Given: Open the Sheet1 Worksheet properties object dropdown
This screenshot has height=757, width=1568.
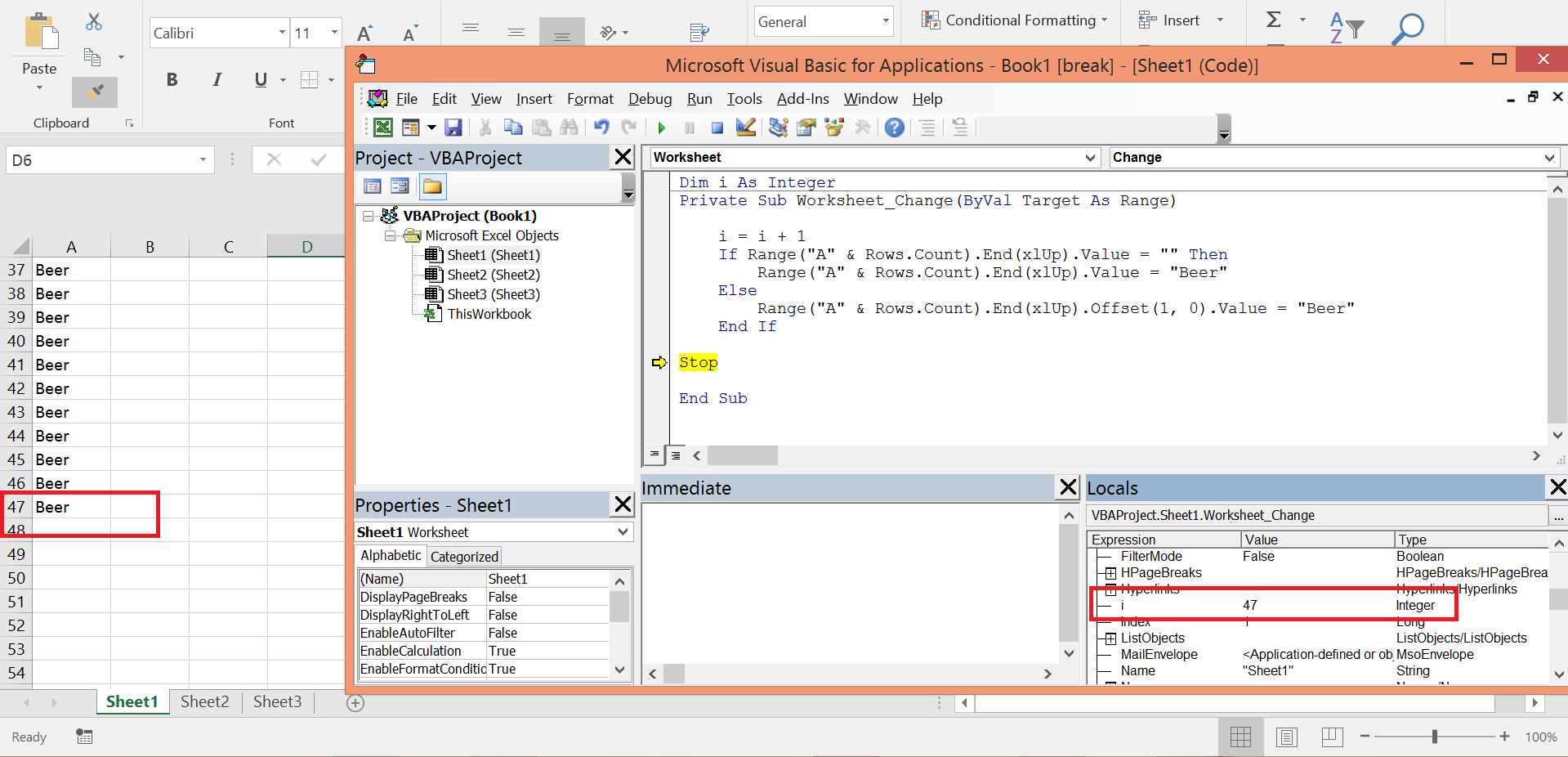Looking at the screenshot, I should pos(623,532).
